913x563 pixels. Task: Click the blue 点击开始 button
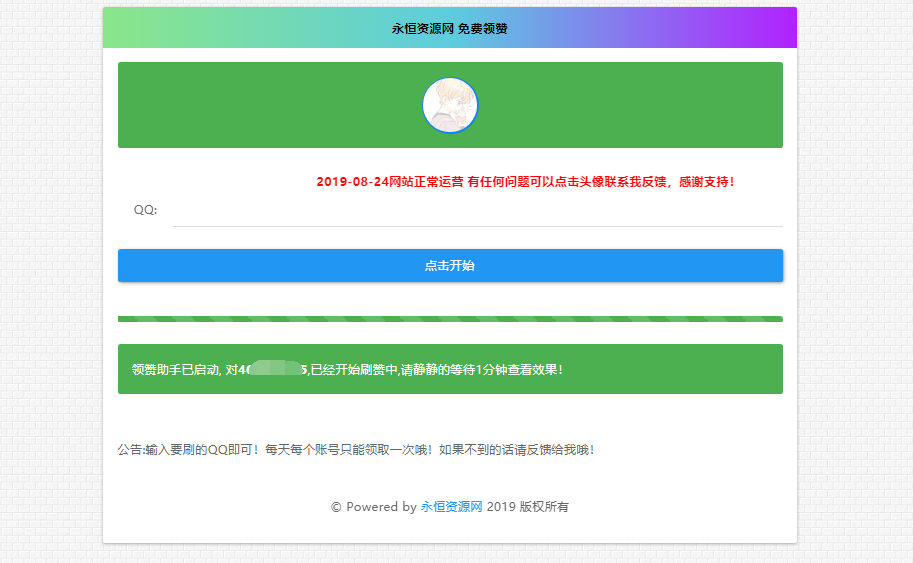coord(450,265)
